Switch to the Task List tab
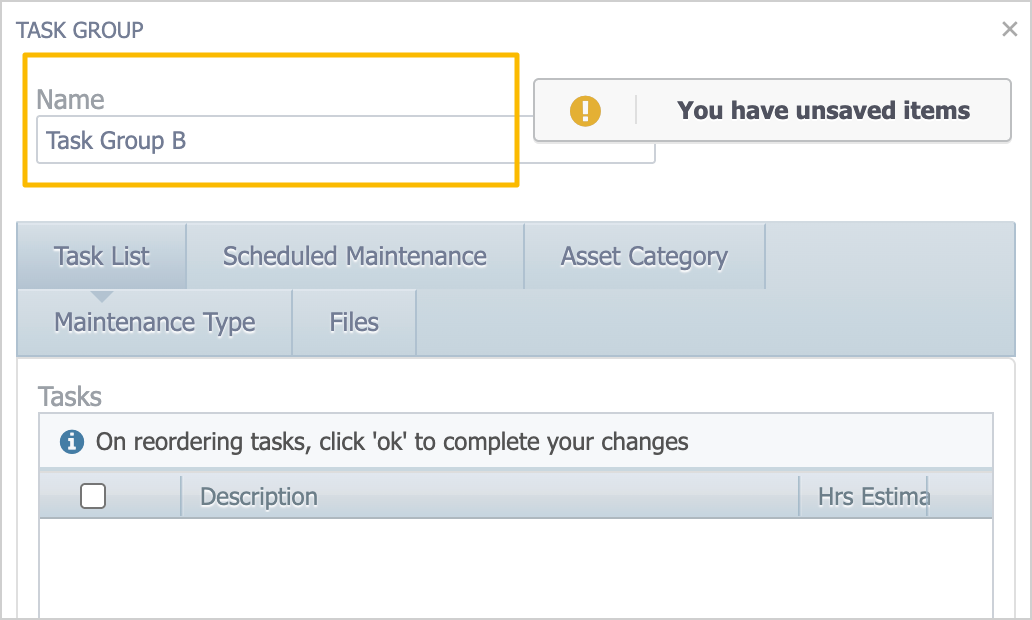This screenshot has height=620, width=1032. click(x=102, y=256)
